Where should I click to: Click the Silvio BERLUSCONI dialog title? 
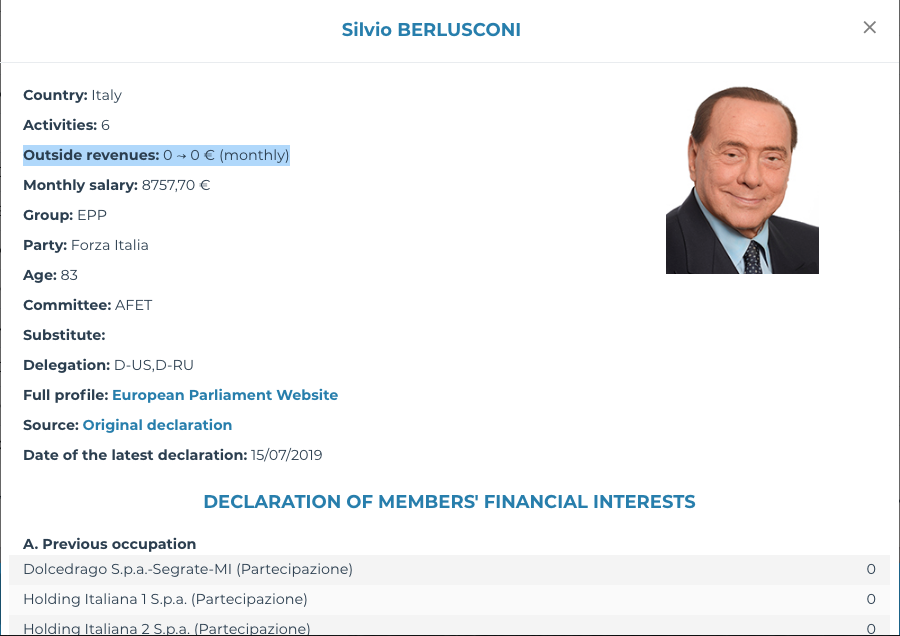[x=431, y=30]
